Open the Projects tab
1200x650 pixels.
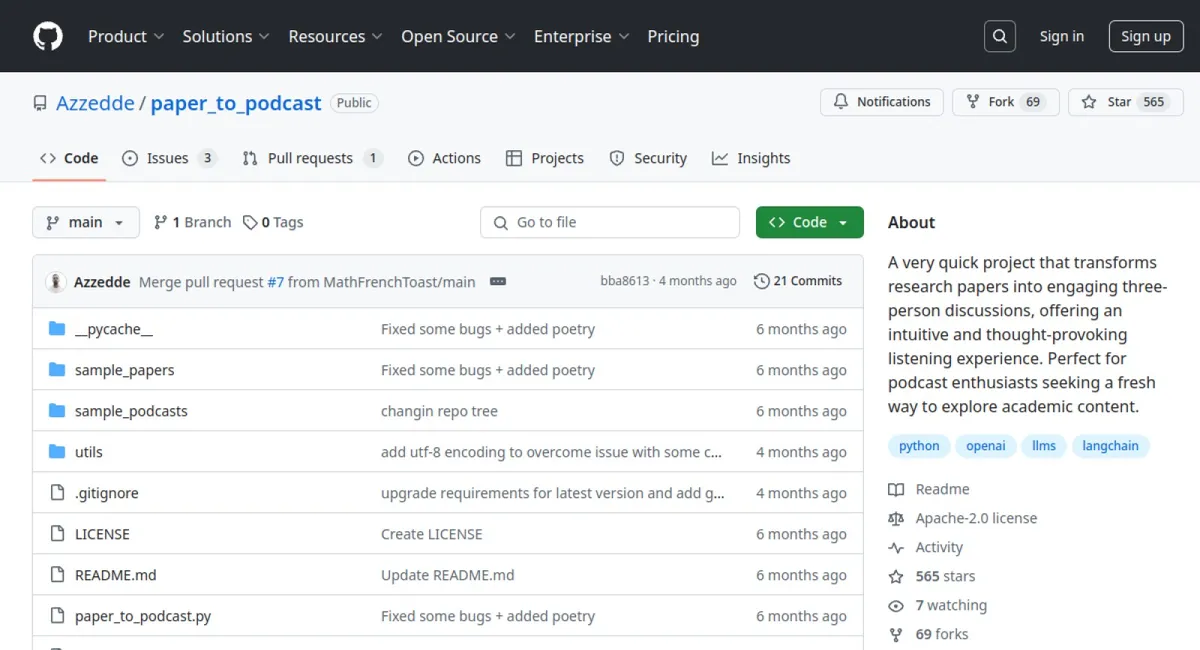pos(545,158)
